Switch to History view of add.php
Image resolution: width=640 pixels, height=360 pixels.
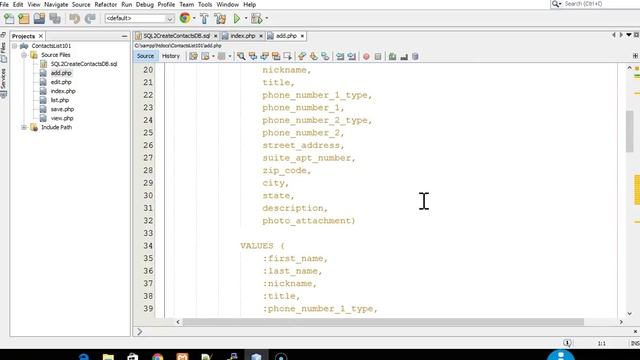click(171, 56)
